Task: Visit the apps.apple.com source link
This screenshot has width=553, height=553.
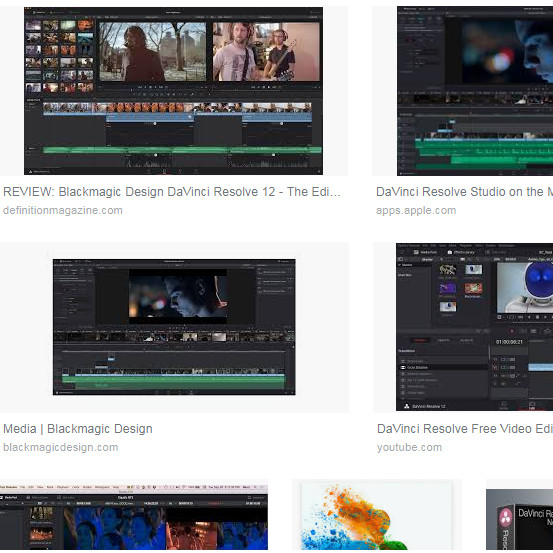Action: (416, 211)
